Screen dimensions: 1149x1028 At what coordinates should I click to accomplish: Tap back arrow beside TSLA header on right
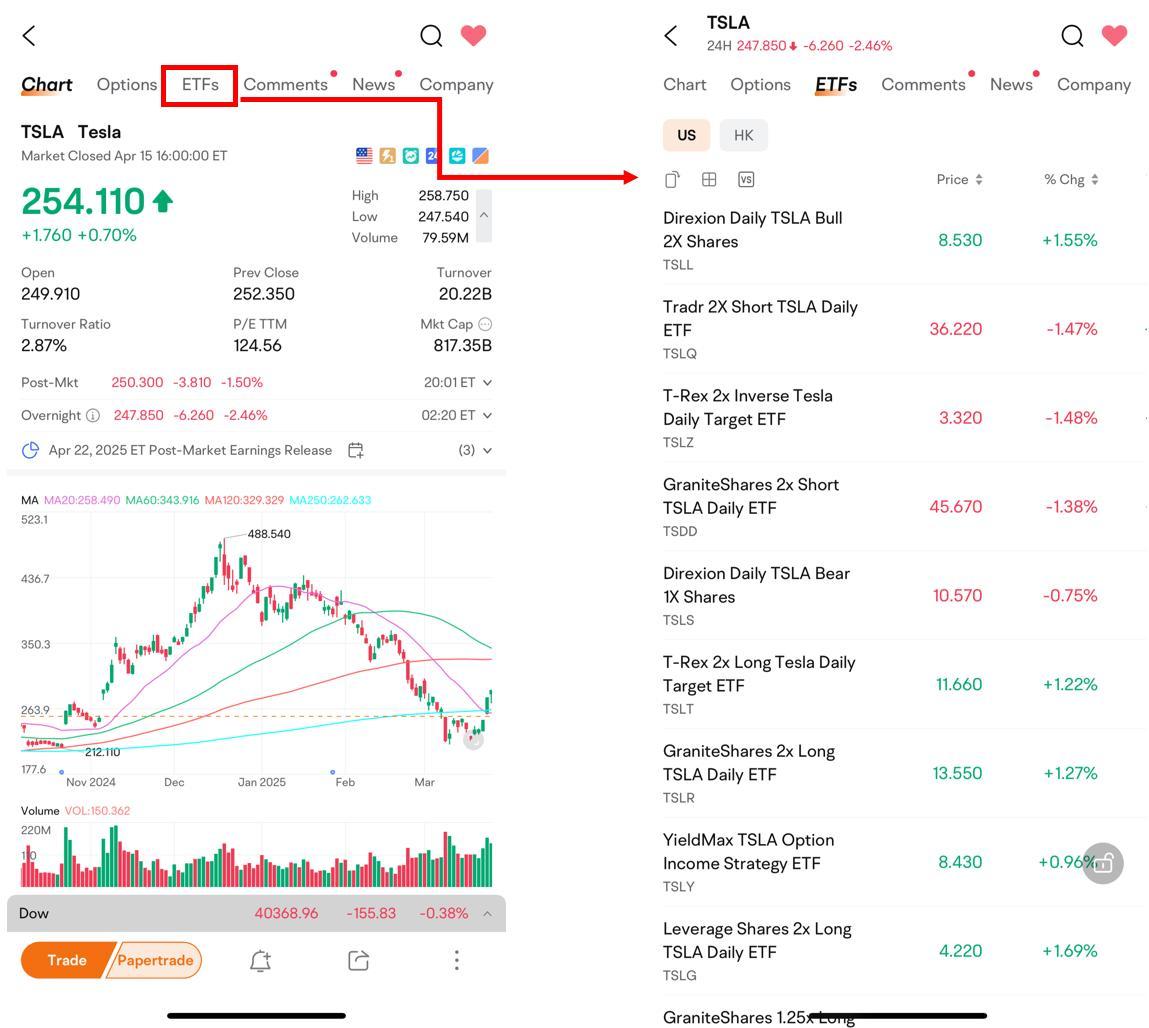click(670, 35)
